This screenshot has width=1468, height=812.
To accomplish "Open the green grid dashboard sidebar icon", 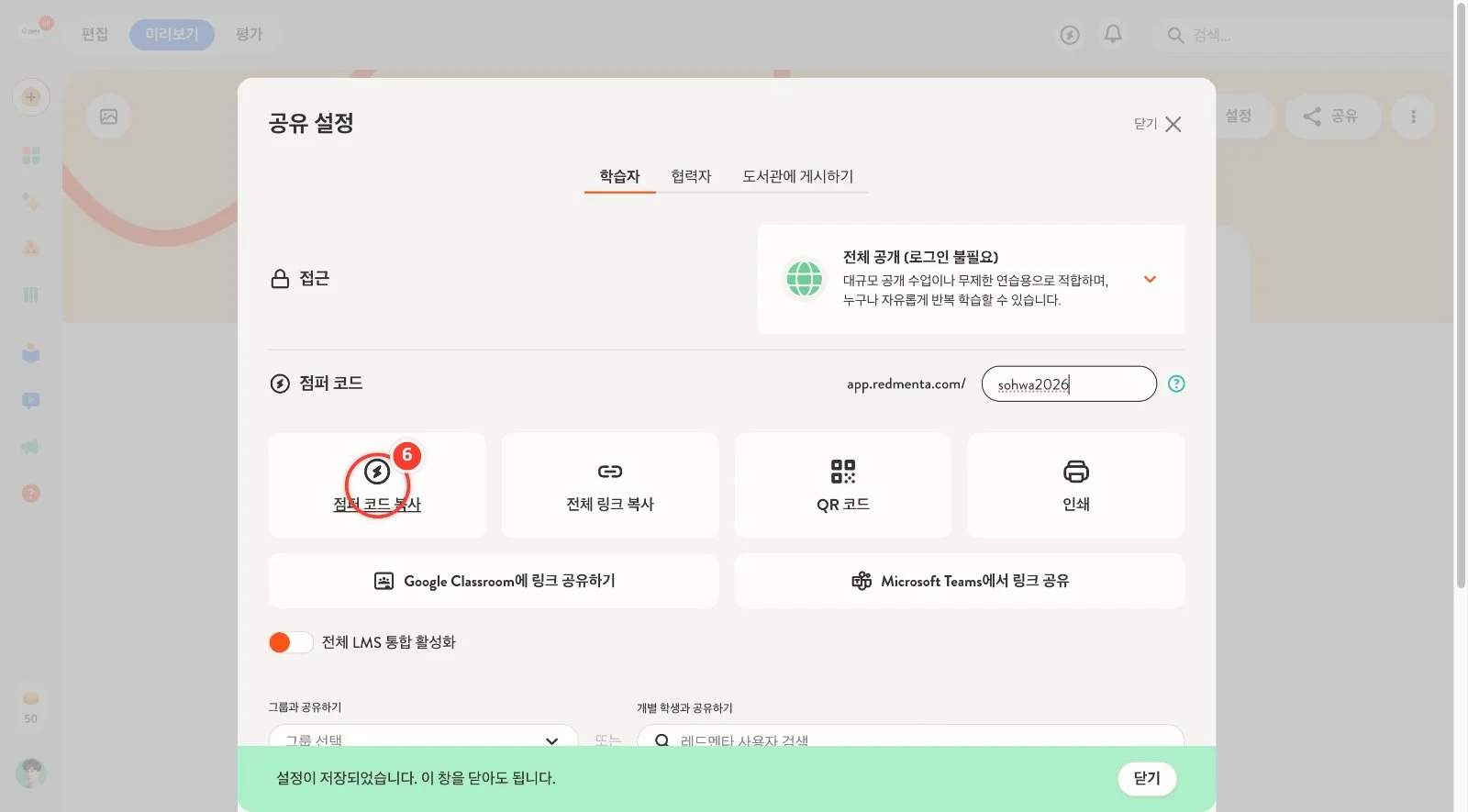I will (x=31, y=155).
